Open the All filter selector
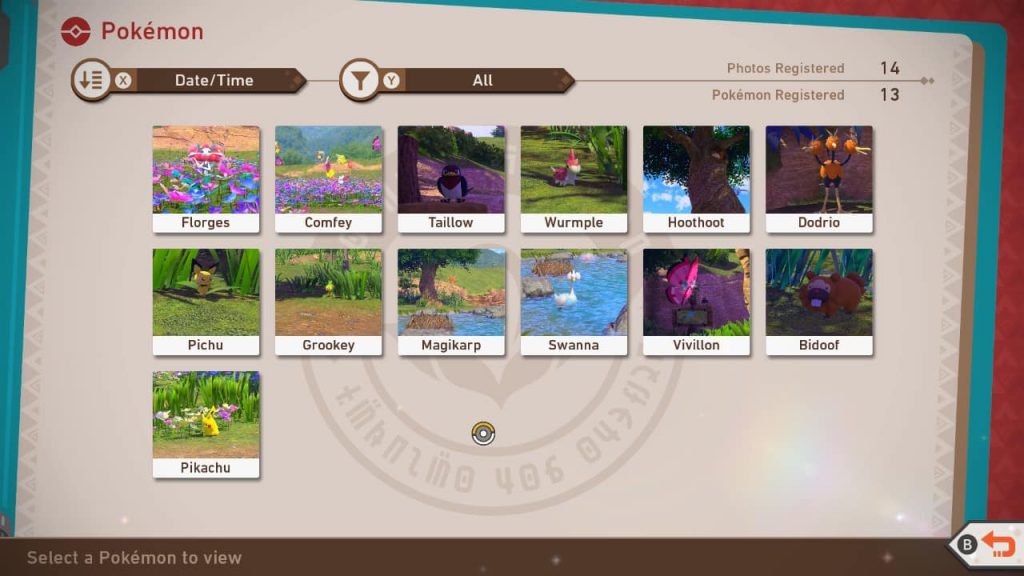 pyautogui.click(x=483, y=80)
